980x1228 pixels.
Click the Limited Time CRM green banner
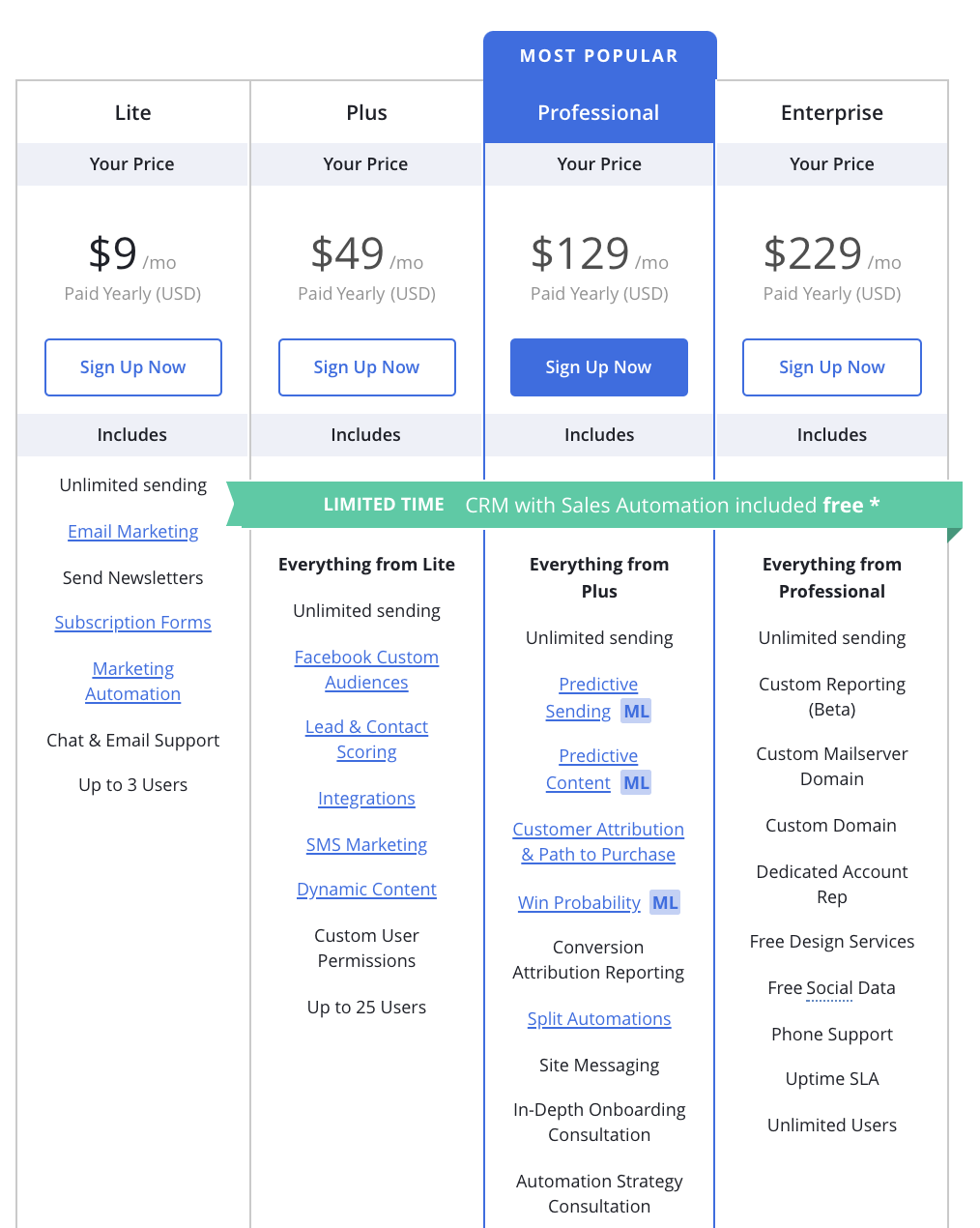pos(594,505)
